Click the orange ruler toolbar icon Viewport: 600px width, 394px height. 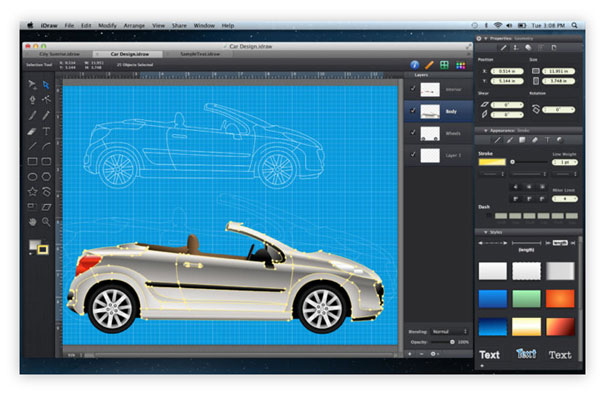(429, 65)
